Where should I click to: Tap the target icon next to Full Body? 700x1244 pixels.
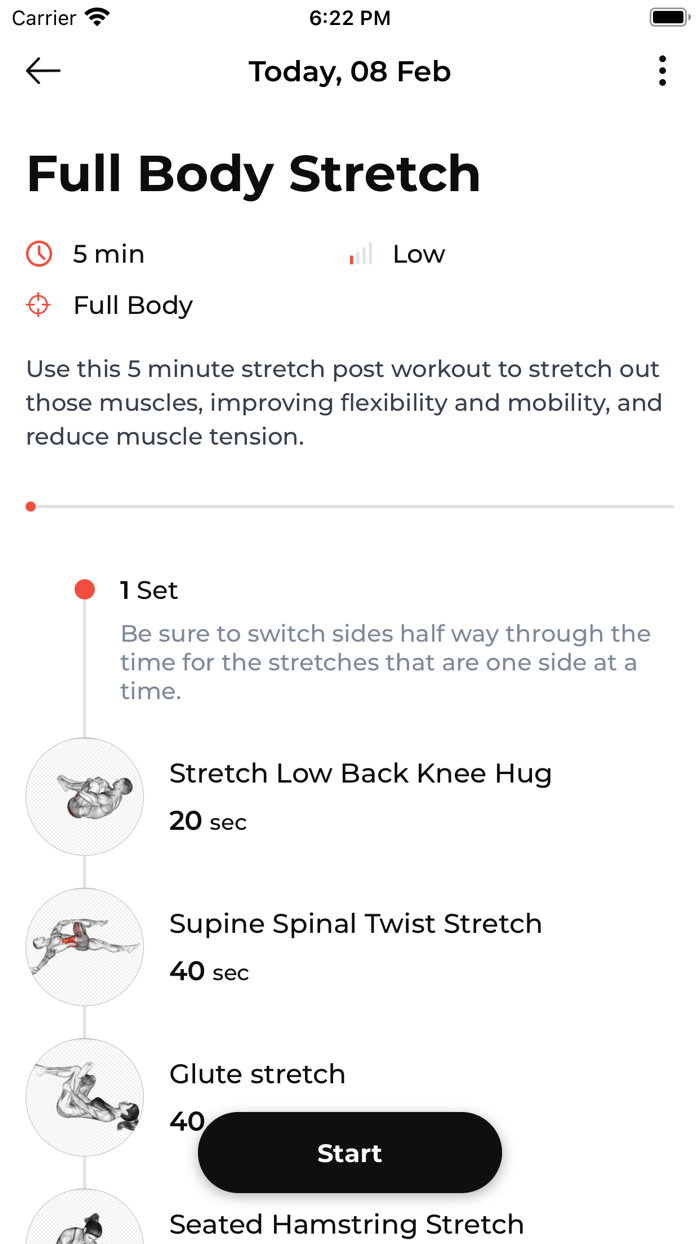pyautogui.click(x=39, y=305)
